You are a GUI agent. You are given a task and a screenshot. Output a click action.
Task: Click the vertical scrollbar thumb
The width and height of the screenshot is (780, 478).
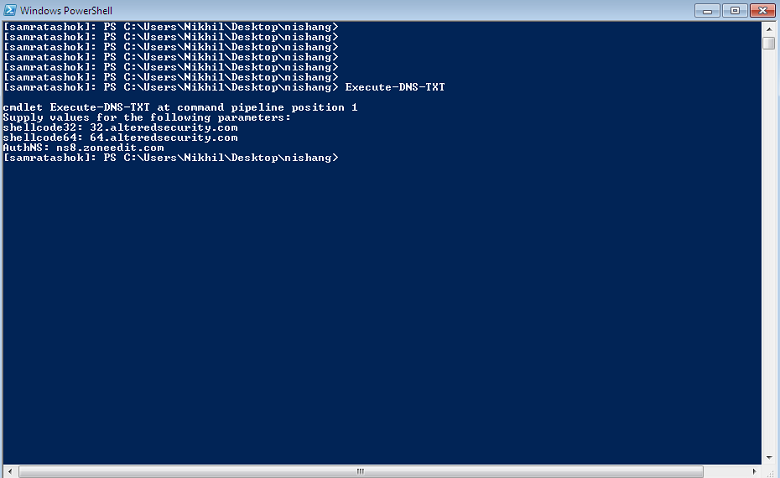point(768,44)
